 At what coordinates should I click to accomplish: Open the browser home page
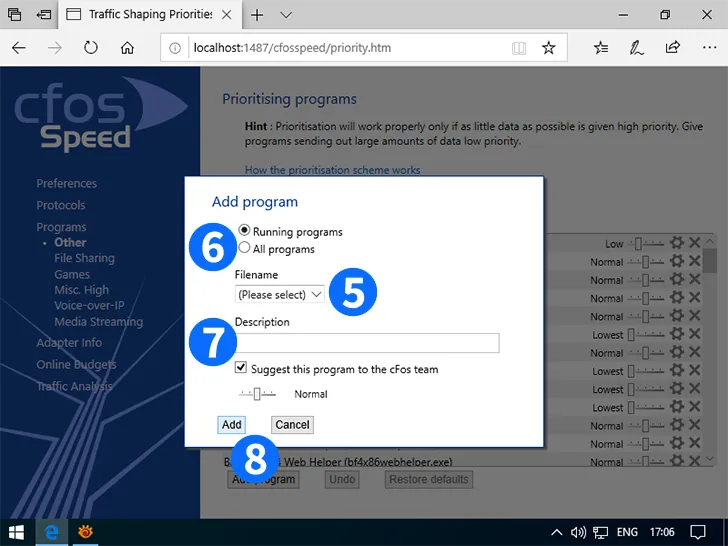tap(127, 47)
